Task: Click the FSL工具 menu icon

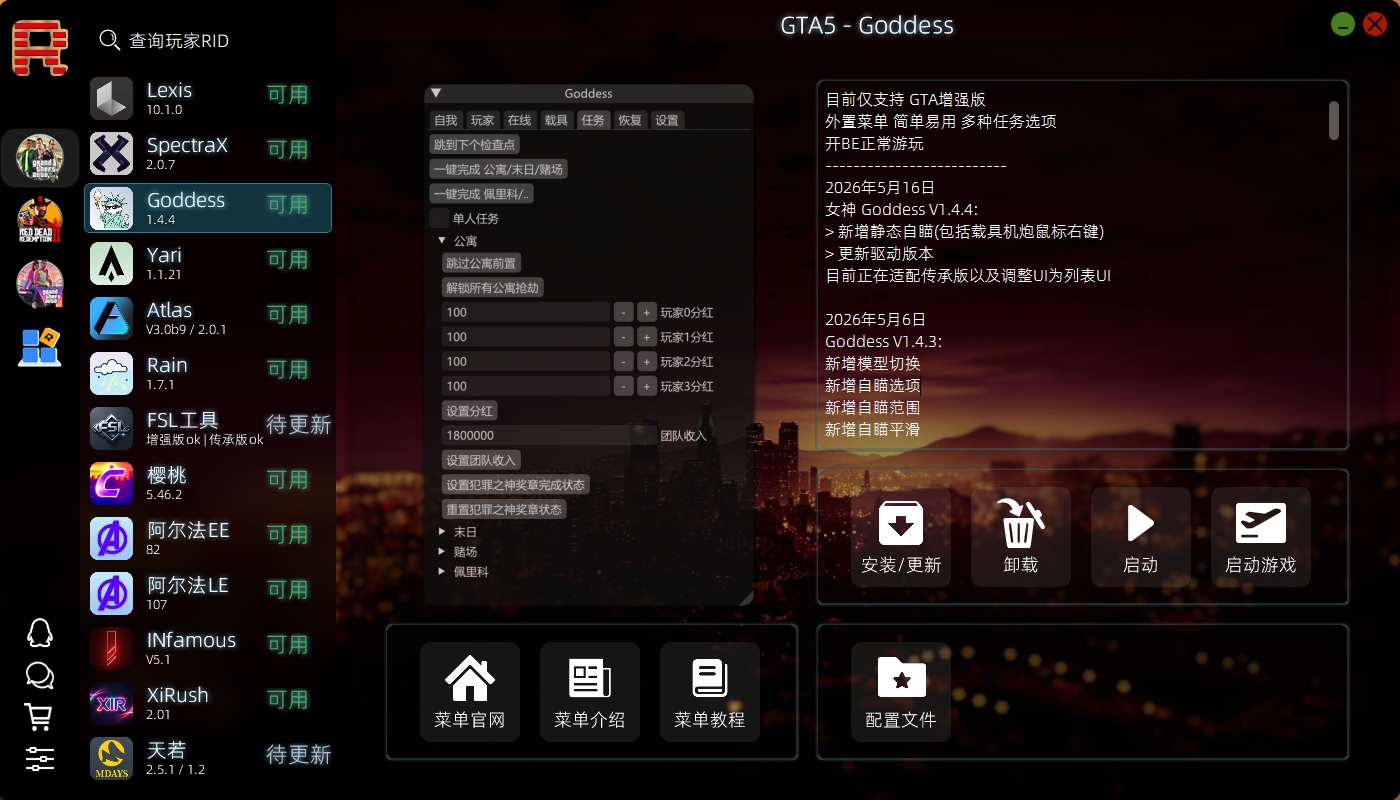Action: (x=111, y=428)
